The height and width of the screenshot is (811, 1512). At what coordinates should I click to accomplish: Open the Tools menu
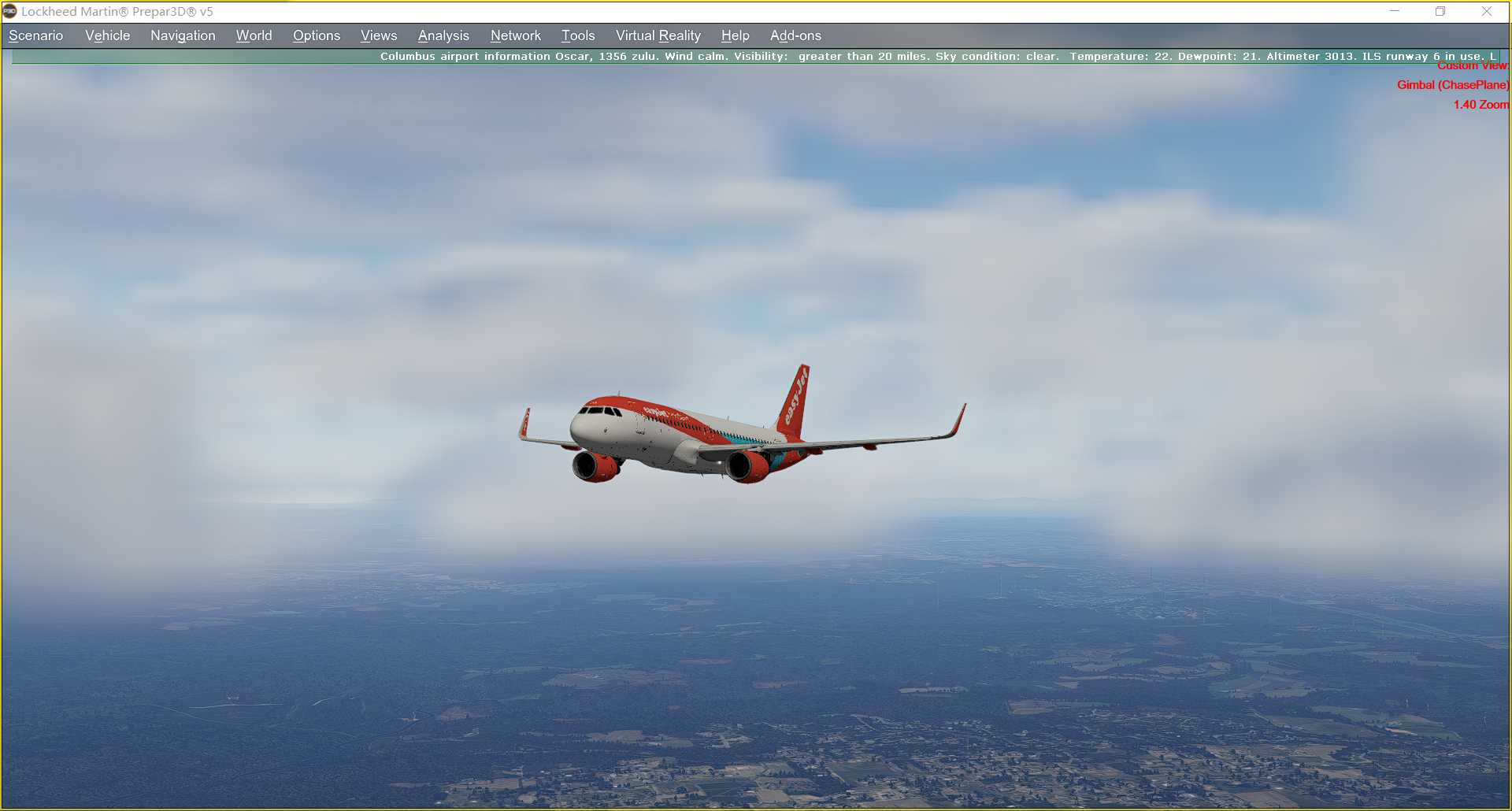[x=577, y=35]
